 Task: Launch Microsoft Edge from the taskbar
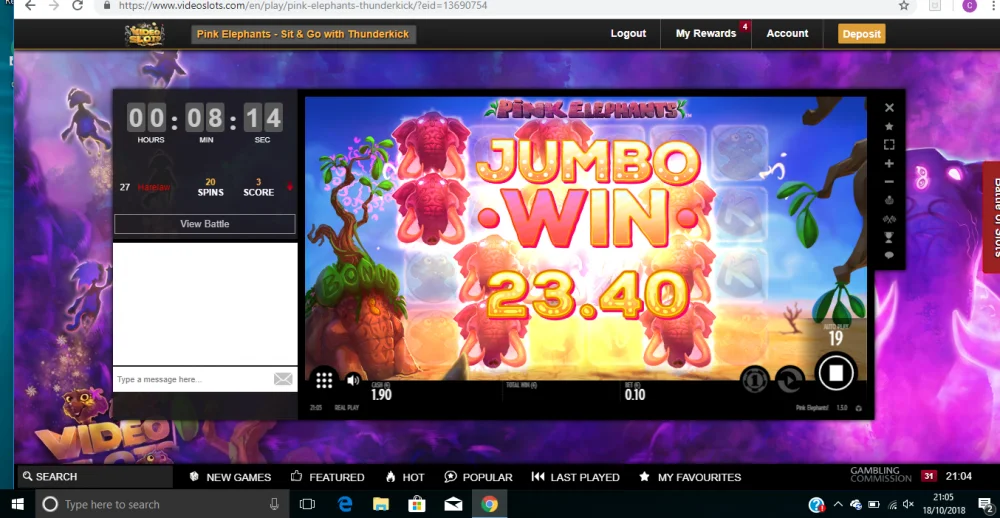click(345, 505)
